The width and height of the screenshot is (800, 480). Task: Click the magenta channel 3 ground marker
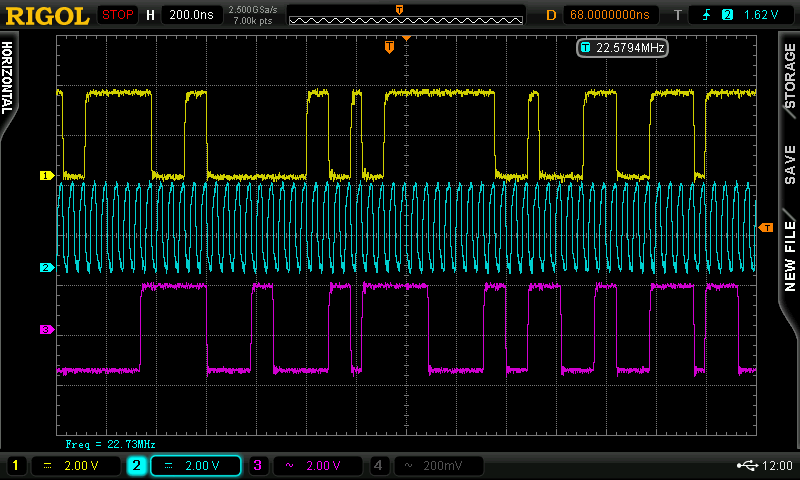[x=46, y=330]
